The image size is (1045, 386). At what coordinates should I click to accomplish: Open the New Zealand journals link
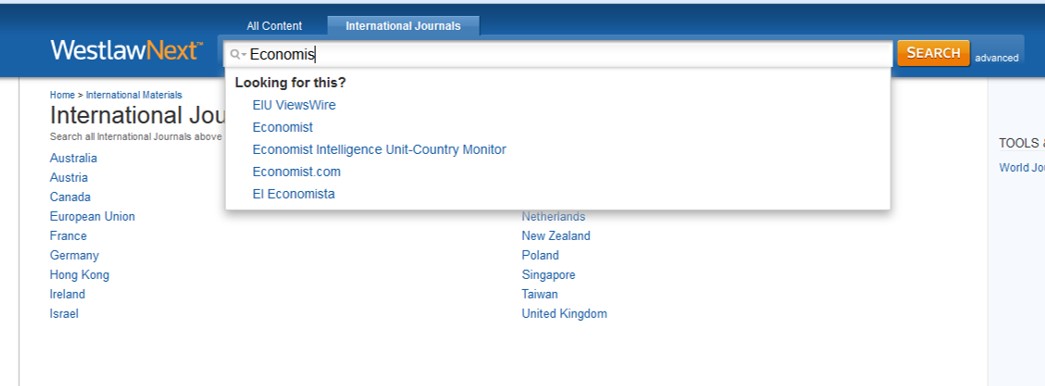(556, 236)
